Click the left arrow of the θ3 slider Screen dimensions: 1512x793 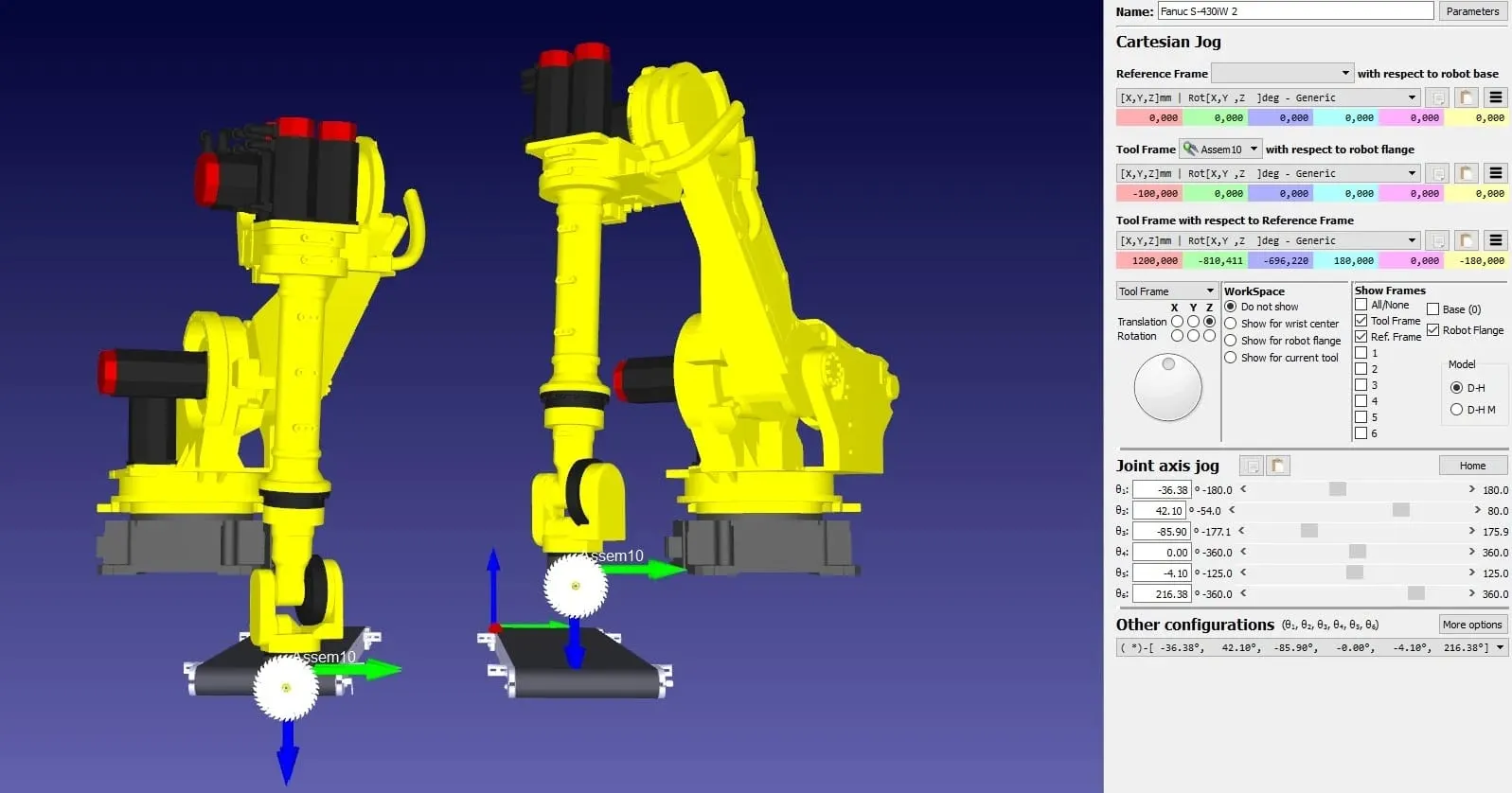pyautogui.click(x=1242, y=532)
